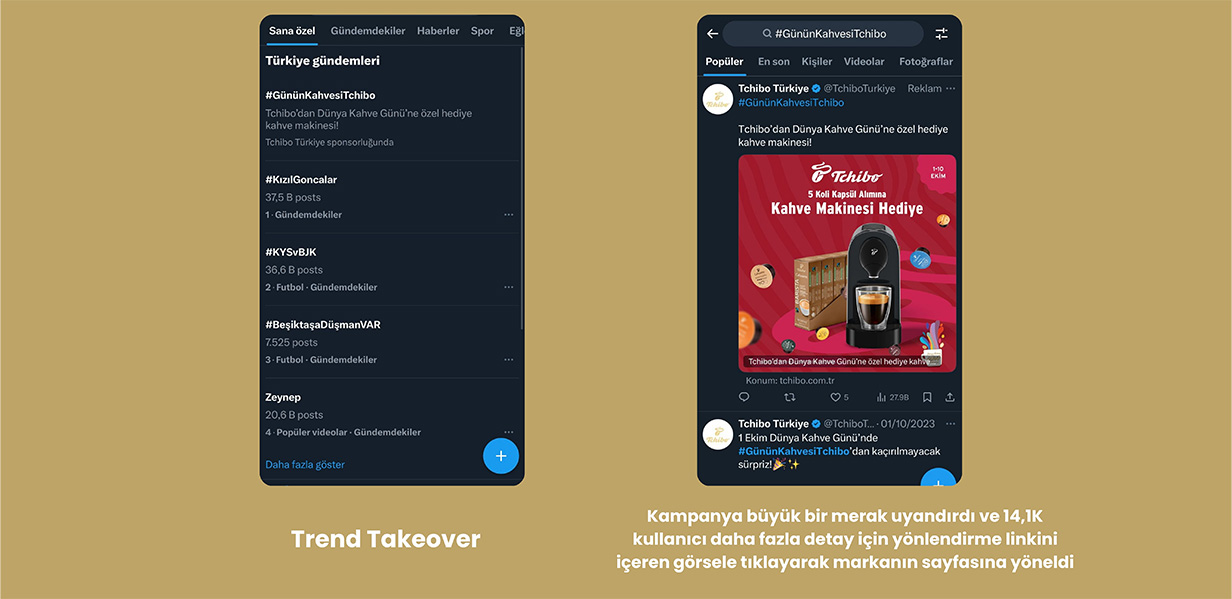Select the Haberler tab

[438, 31]
